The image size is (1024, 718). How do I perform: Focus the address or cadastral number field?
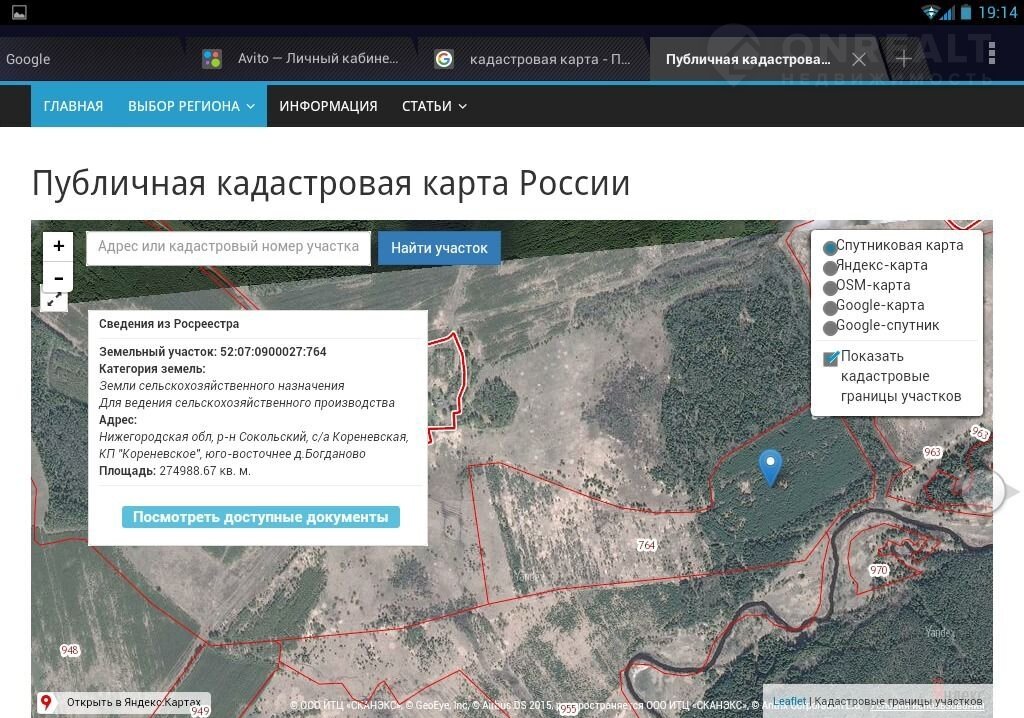click(228, 247)
